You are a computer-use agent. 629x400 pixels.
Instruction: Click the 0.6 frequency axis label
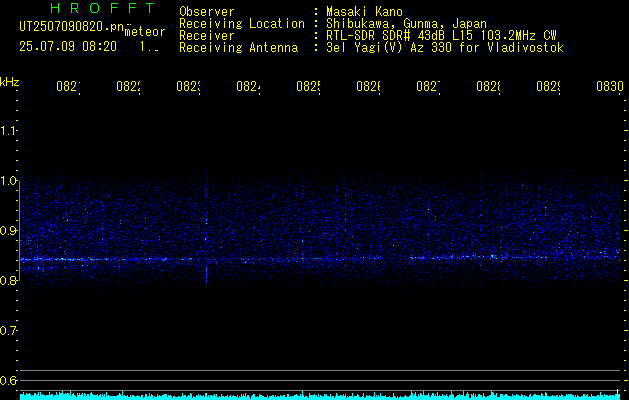(8, 380)
